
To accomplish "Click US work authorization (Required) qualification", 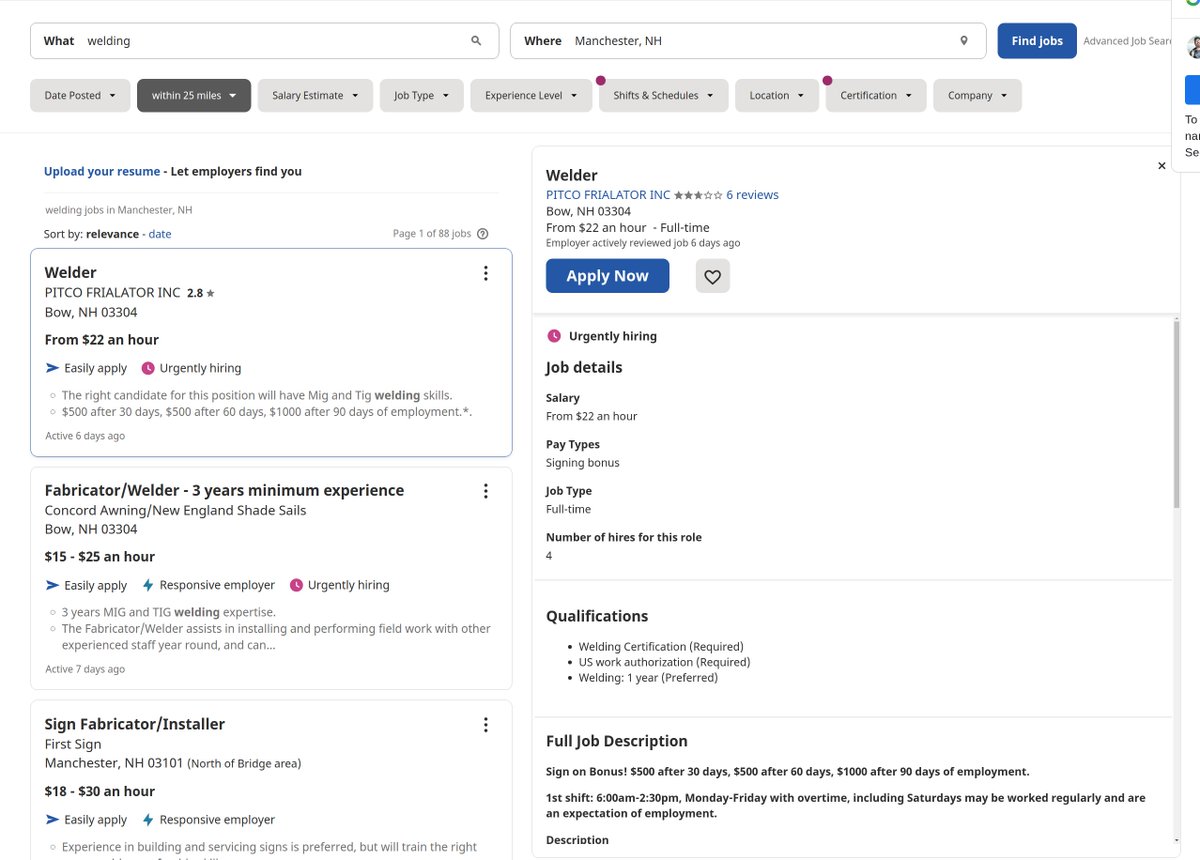I will click(664, 662).
